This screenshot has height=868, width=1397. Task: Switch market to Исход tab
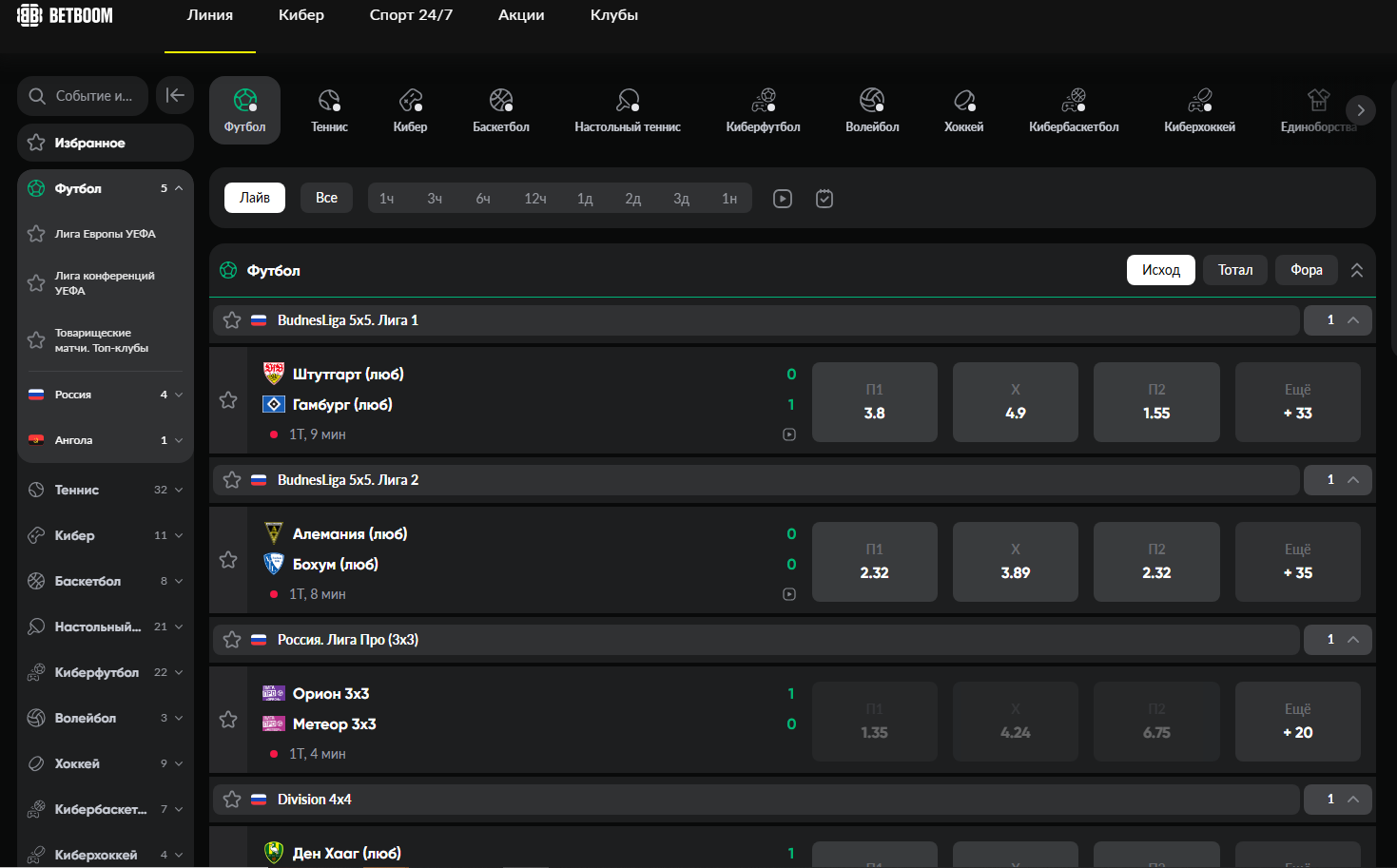[1161, 270]
